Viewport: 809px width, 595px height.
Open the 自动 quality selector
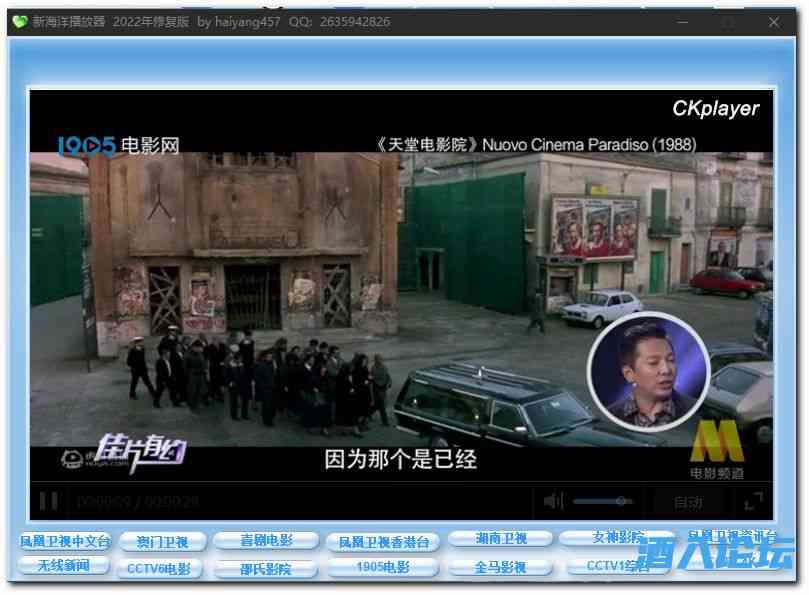(x=688, y=502)
